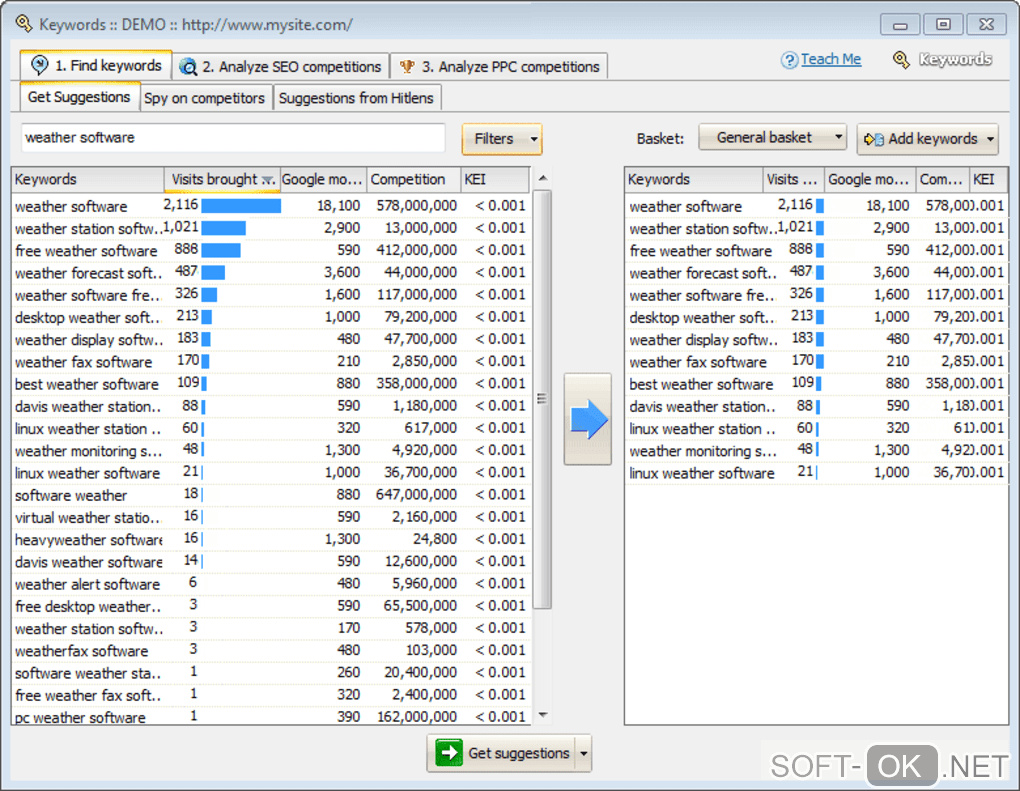The image size is (1020, 791).
Task: Click the blue arrow to move keywords to basket
Action: (x=587, y=419)
